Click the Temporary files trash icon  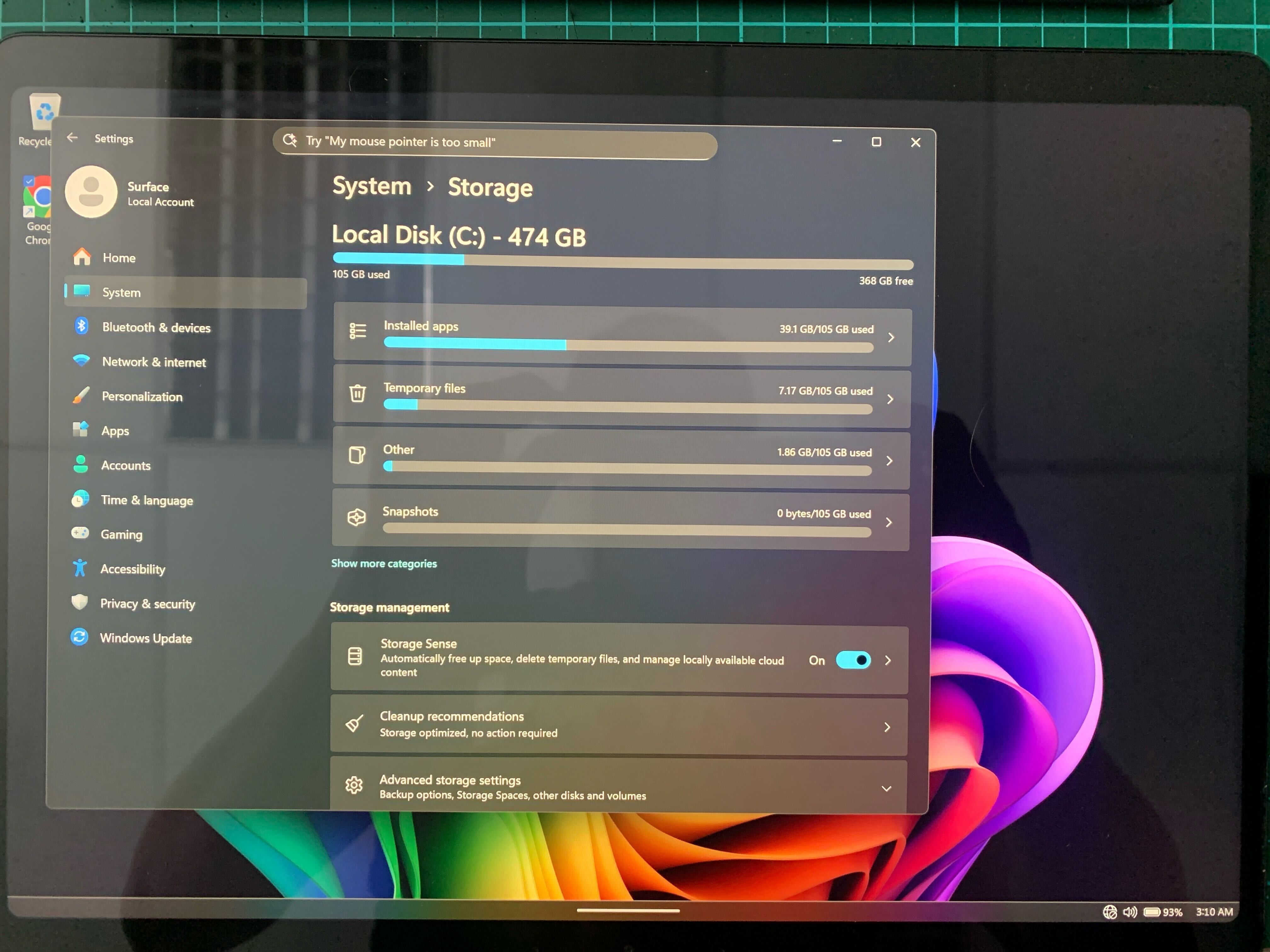tap(357, 394)
